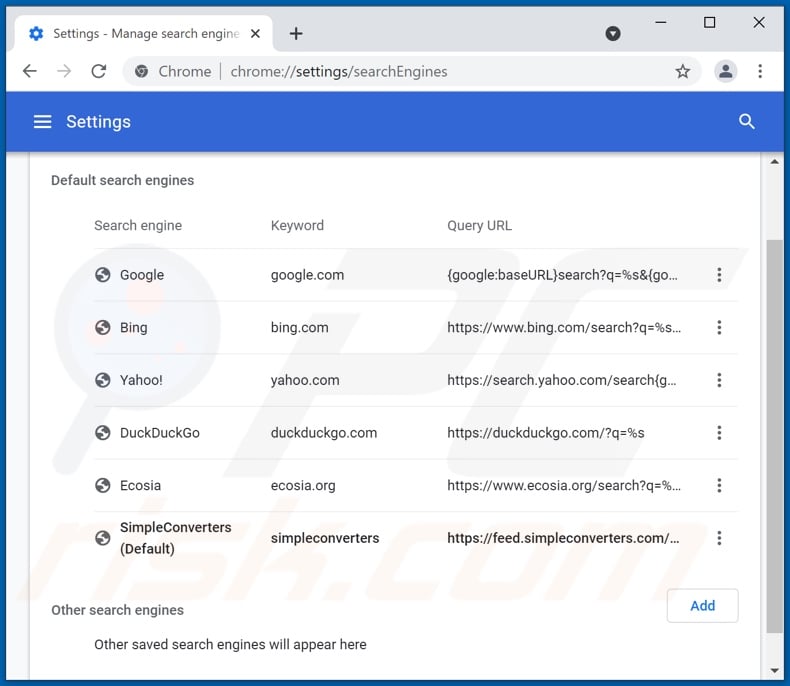This screenshot has height=686, width=790.
Task: Maximize the Chrome window
Action: 709,22
